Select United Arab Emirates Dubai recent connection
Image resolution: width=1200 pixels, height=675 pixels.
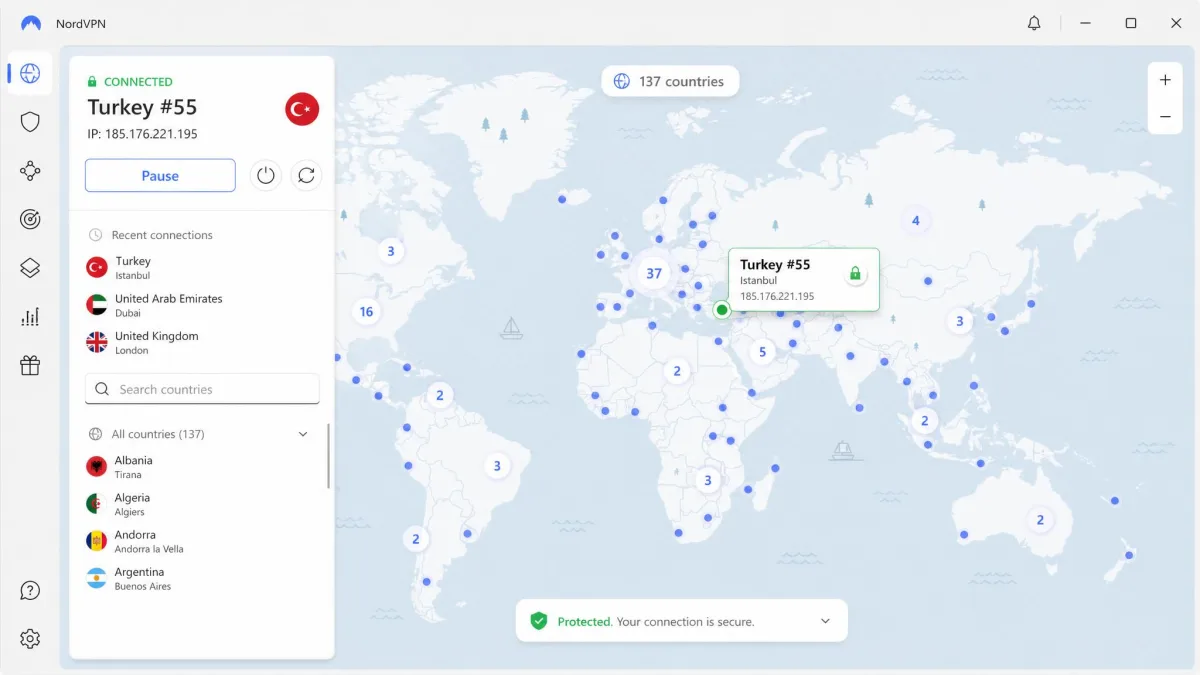pyautogui.click(x=200, y=305)
